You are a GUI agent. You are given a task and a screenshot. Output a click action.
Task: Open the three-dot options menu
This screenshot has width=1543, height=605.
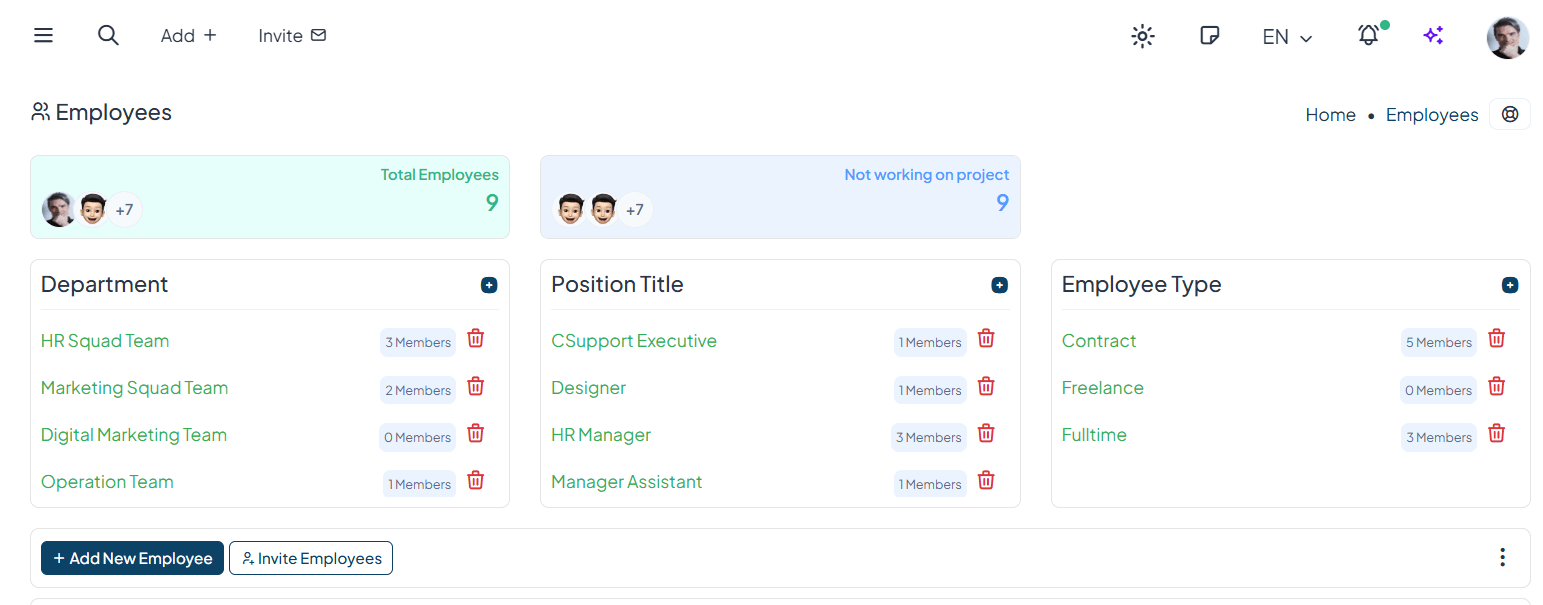[x=1502, y=557]
